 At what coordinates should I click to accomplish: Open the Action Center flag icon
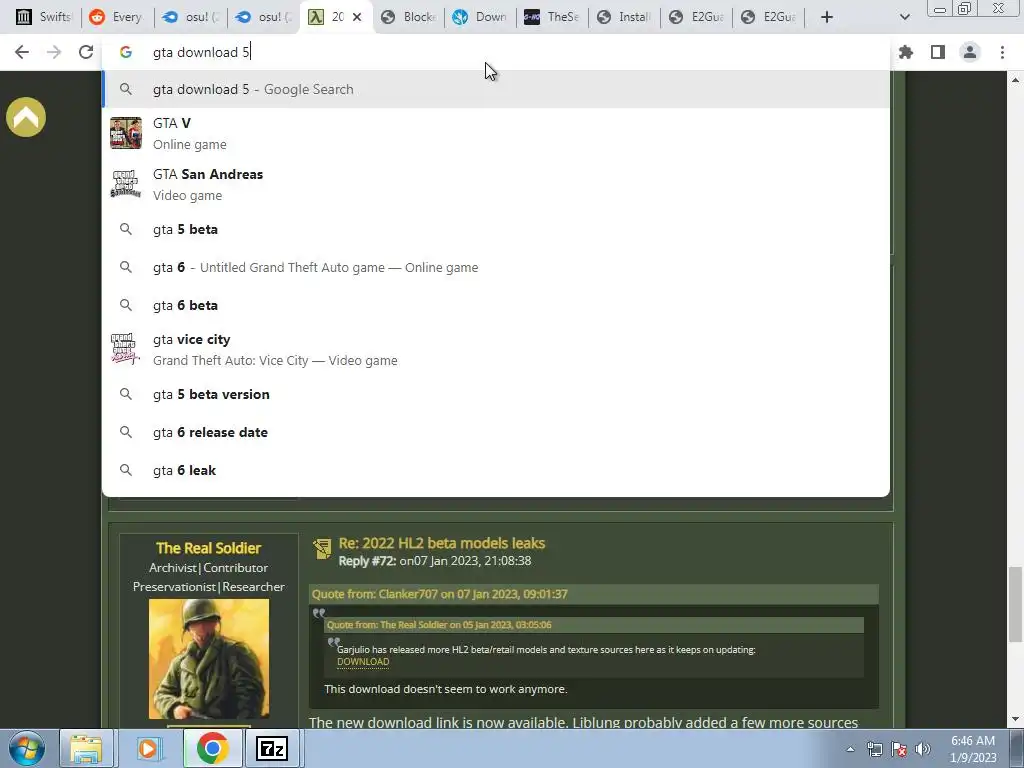(x=899, y=749)
